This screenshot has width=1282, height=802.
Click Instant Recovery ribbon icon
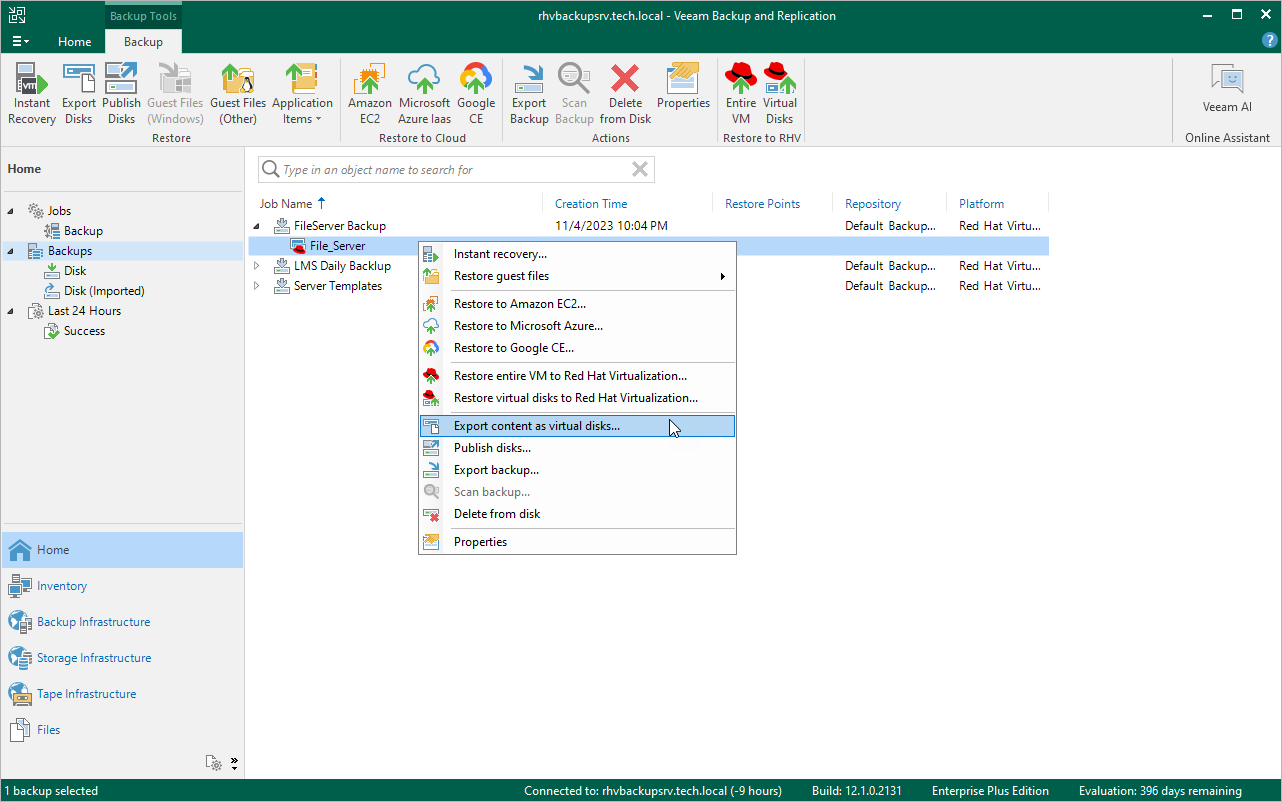32,94
